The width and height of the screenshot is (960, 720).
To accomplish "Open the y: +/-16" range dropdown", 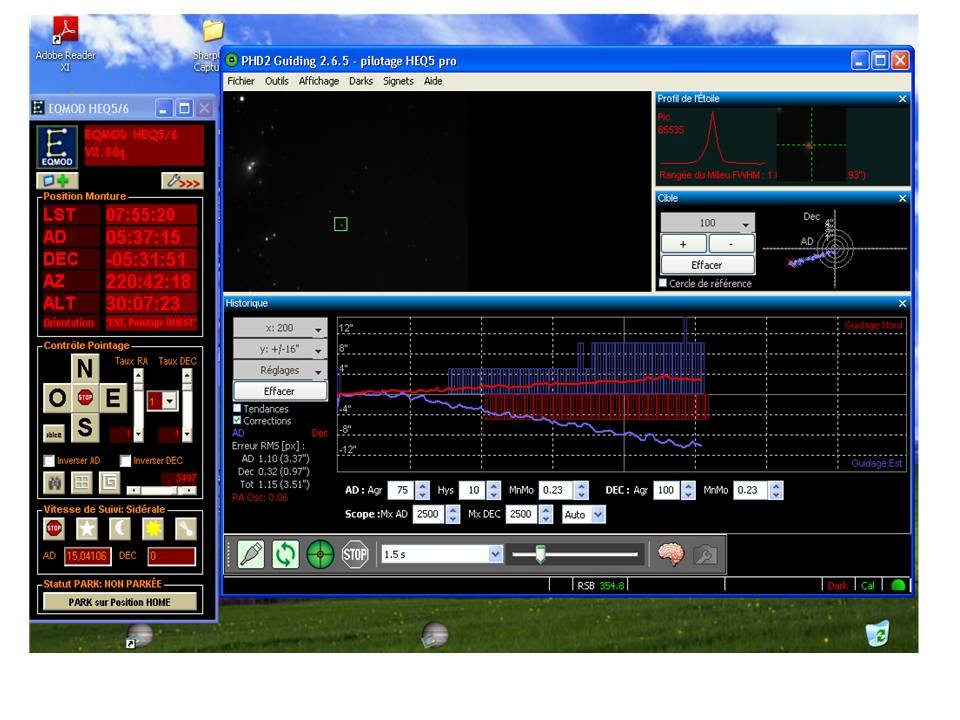I will pos(280,349).
